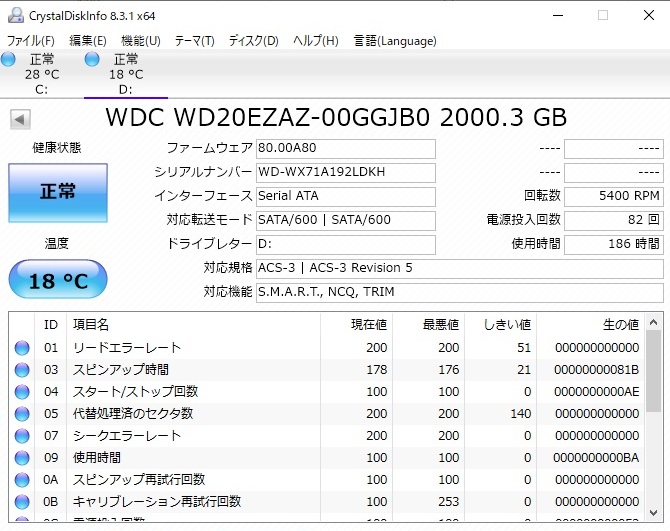Viewport: 670px width, 531px height.
Task: Select the スピンアップ時間 row name
Action: (x=121, y=370)
